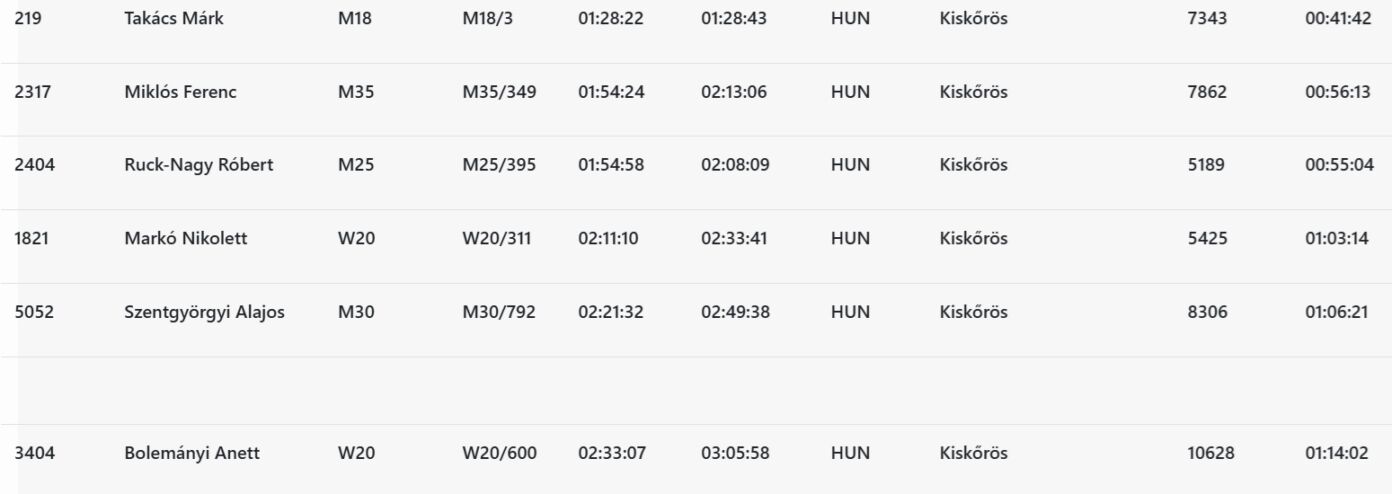The image size is (1392, 494).
Task: Click the name Takács Márk
Action: point(174,19)
